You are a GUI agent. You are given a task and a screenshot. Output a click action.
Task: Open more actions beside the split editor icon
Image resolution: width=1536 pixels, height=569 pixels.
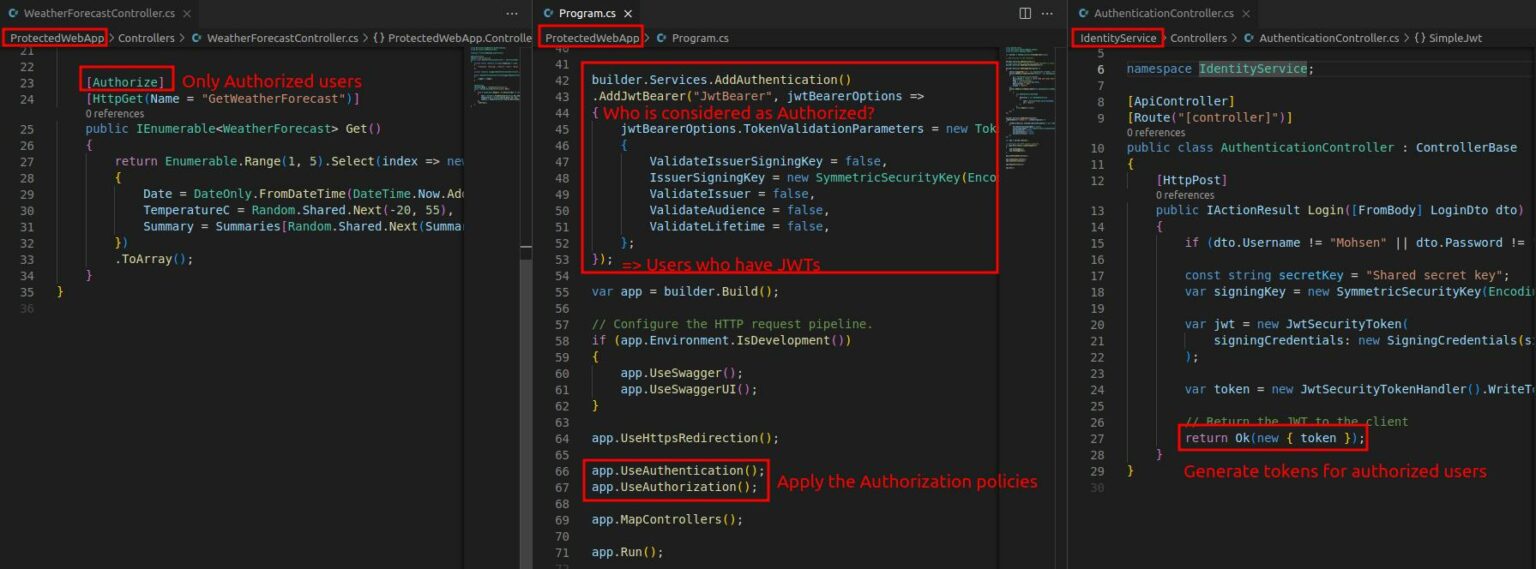point(1049,13)
